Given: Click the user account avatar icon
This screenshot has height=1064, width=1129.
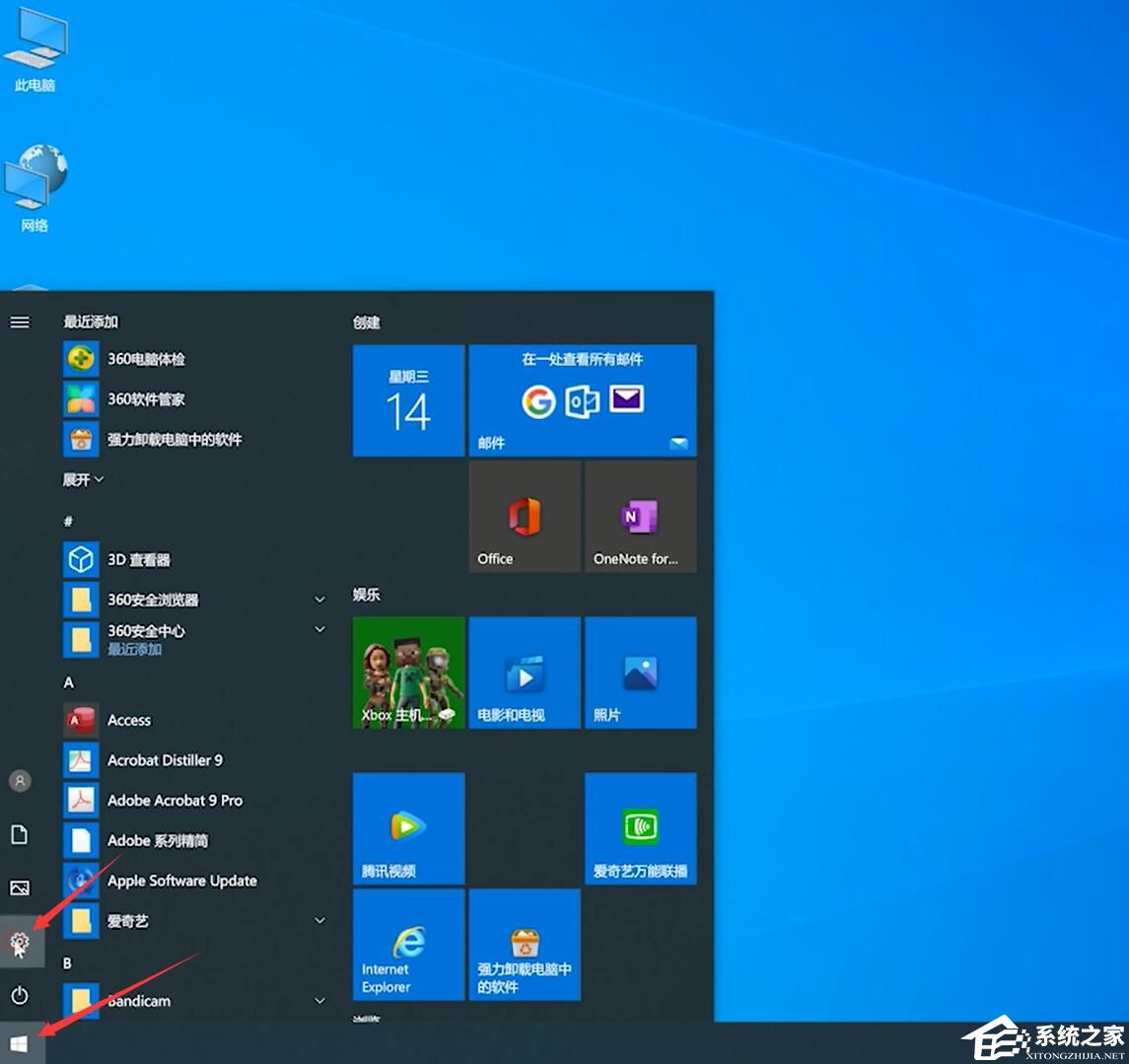Looking at the screenshot, I should pyautogui.click(x=20, y=781).
